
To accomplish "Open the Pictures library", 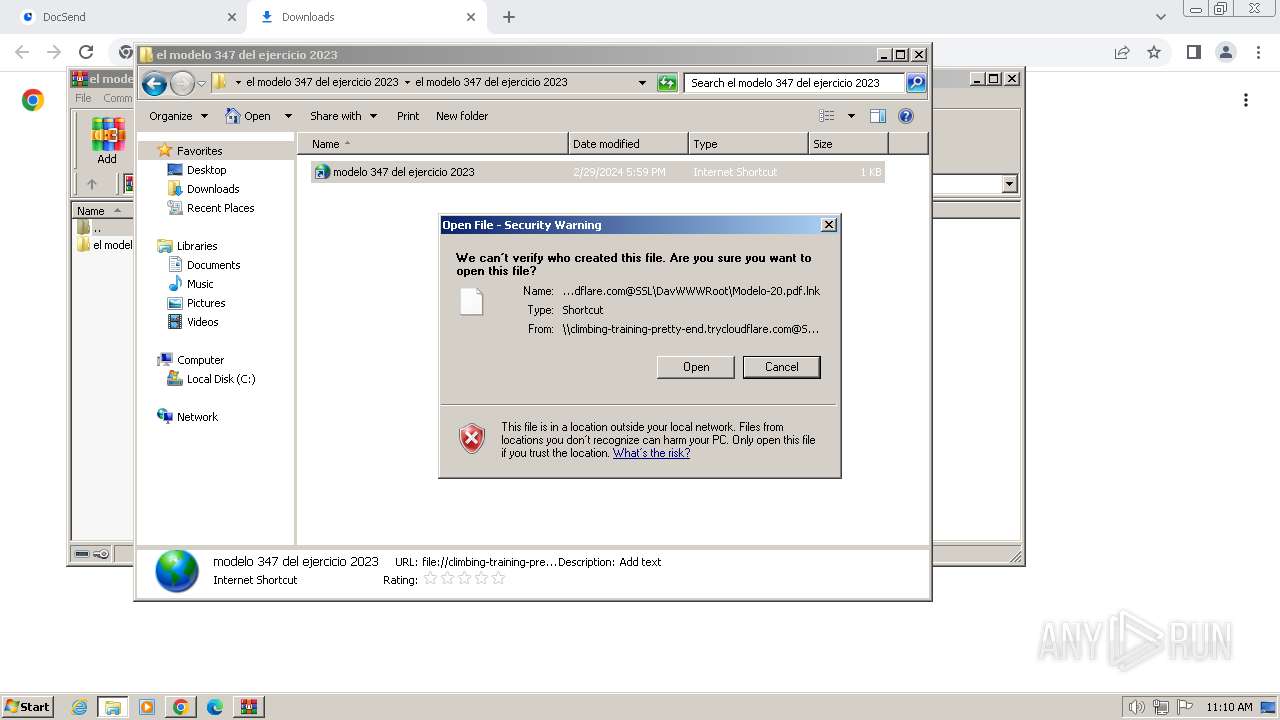I will point(206,303).
